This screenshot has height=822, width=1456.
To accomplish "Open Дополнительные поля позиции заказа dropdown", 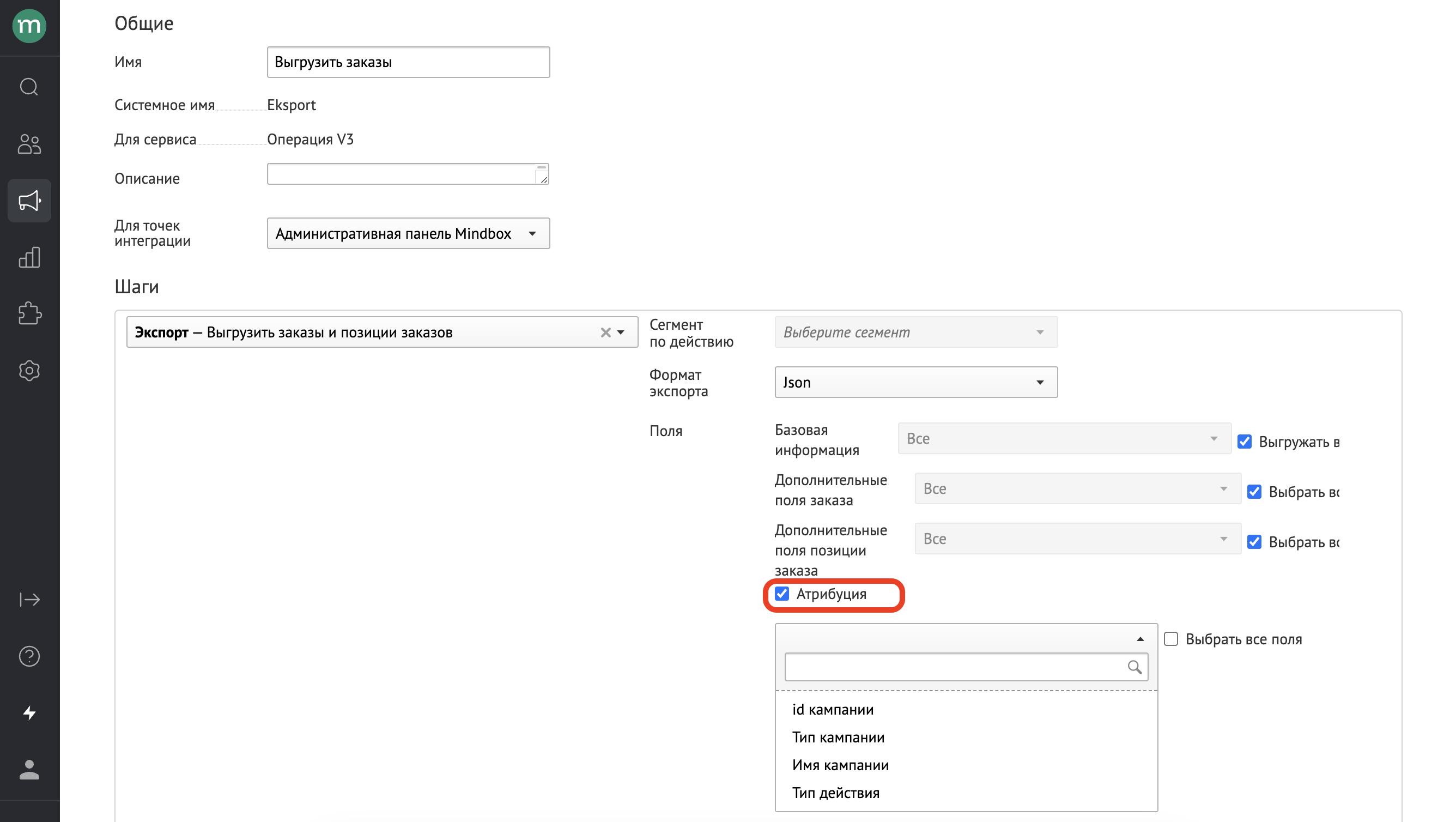I will click(x=1078, y=539).
